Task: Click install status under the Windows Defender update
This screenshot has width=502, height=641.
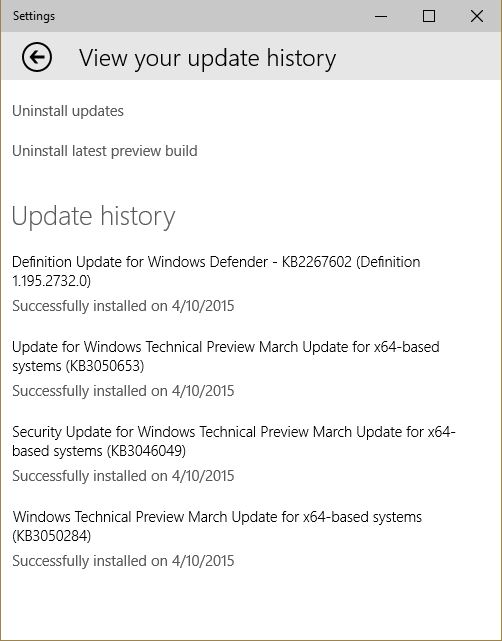Action: pos(123,306)
